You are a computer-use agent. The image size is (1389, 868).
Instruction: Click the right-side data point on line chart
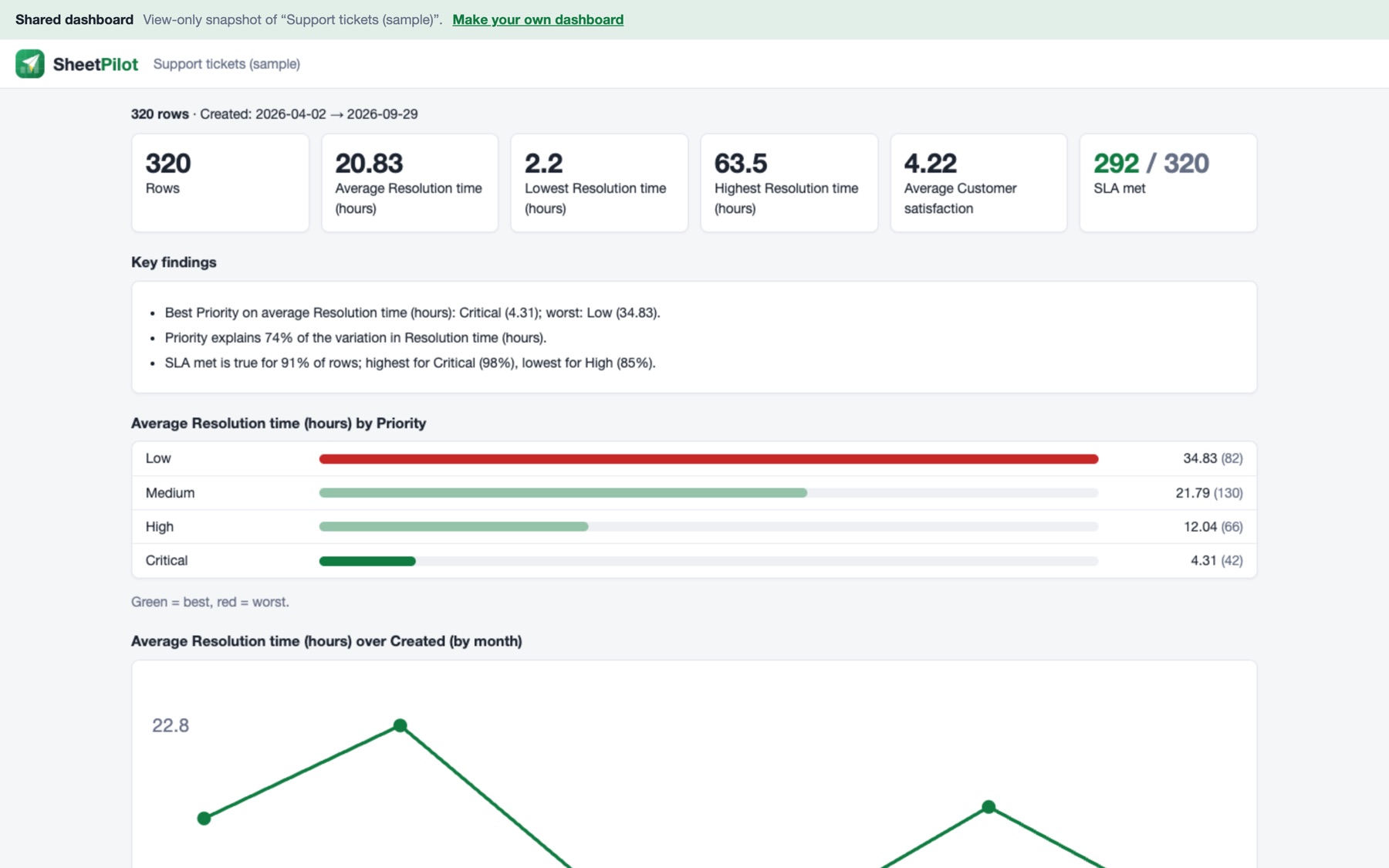point(989,807)
